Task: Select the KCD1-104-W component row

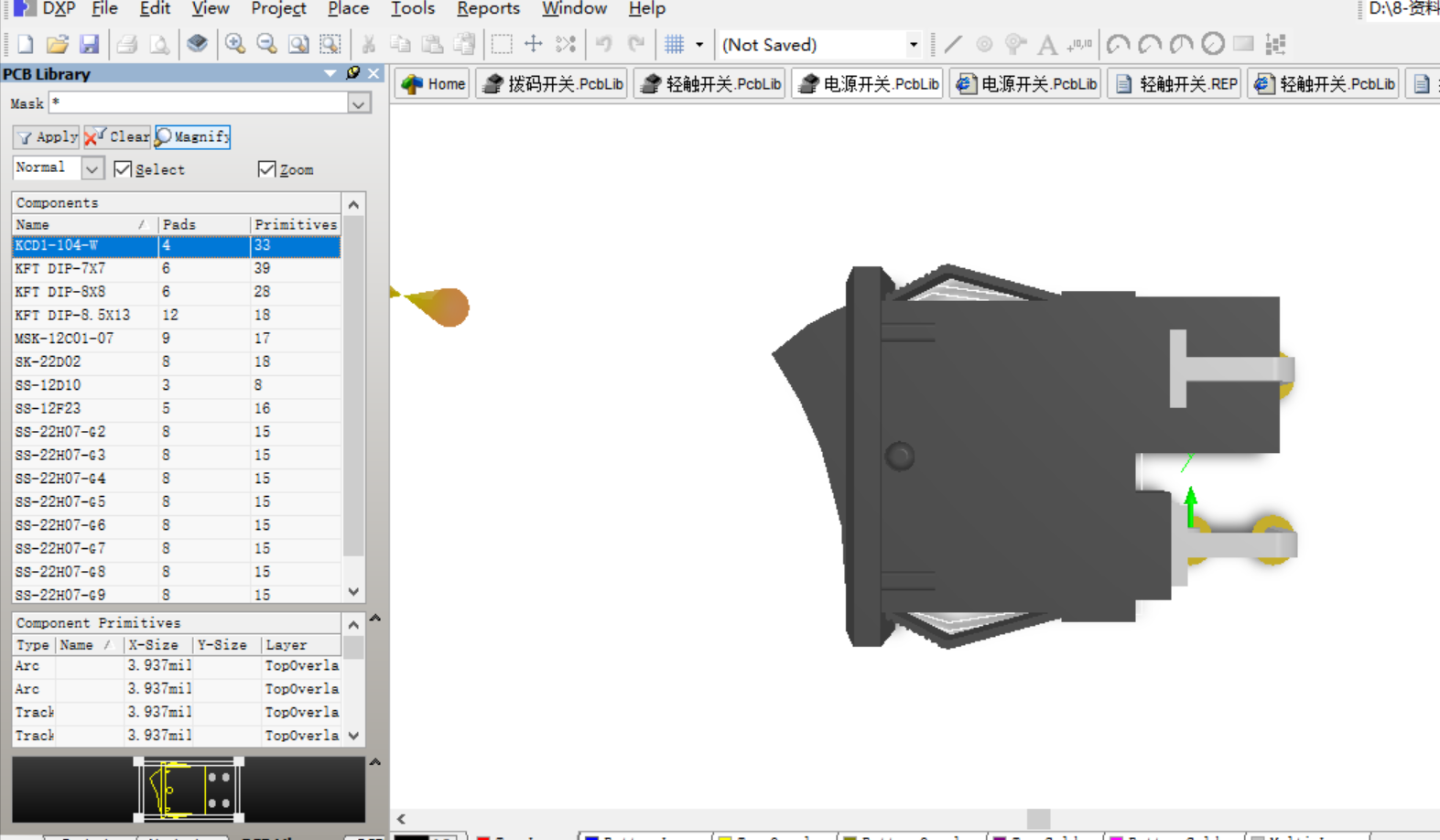Action: (x=177, y=245)
